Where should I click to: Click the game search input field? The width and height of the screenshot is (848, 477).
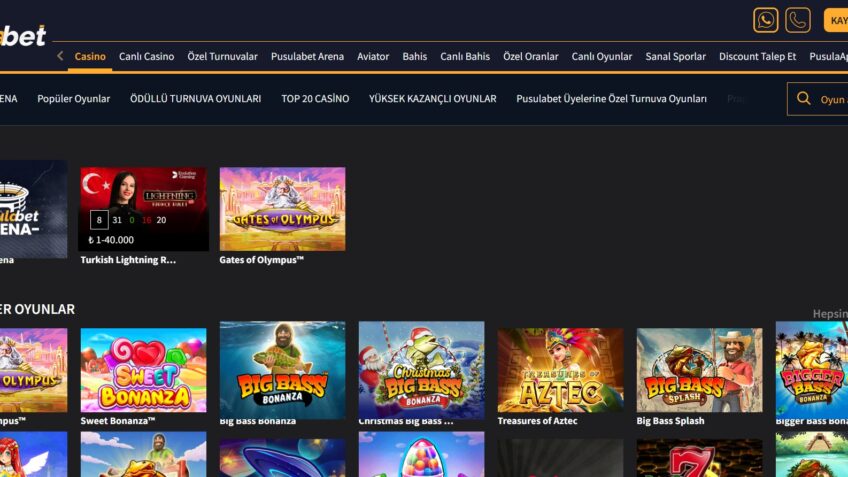coord(818,99)
